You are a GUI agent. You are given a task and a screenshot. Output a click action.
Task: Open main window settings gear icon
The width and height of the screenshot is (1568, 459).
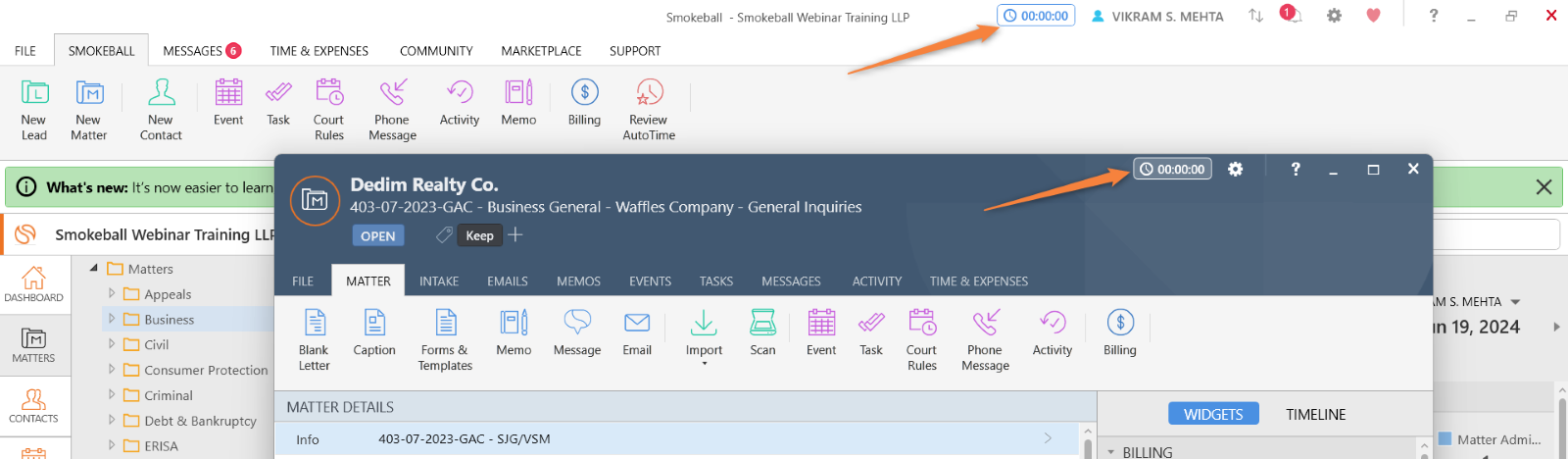pos(1334,16)
